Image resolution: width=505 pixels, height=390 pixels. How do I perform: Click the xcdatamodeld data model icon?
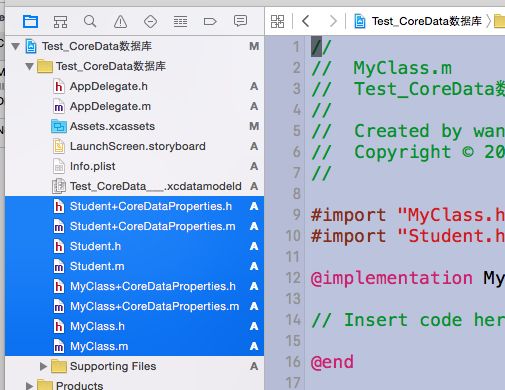click(x=59, y=186)
